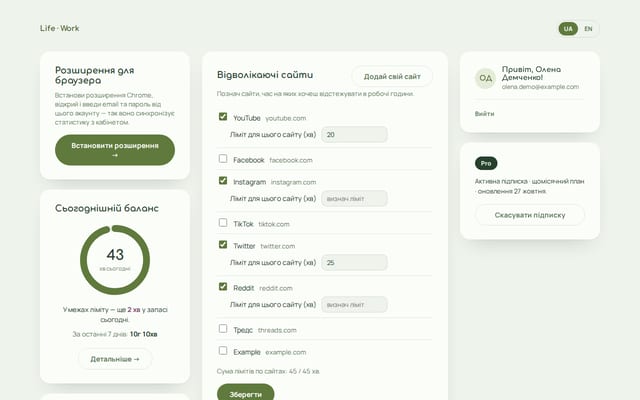Select the olena.demo@example.com email text
Screen dimensions: 640x400
[x=540, y=87]
